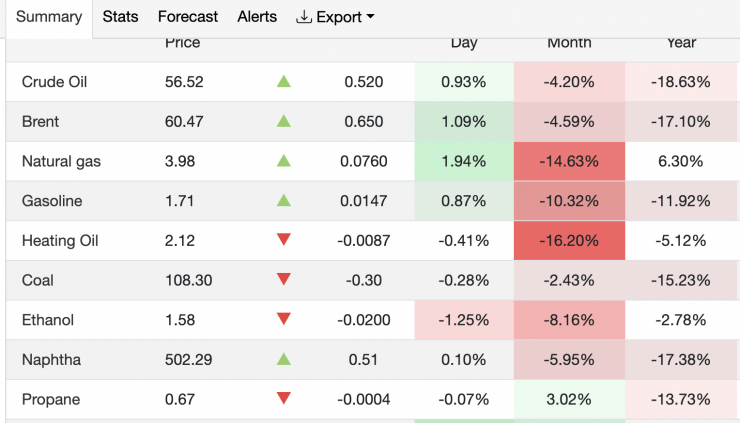Click the Propane red down arrow
The image size is (740, 423).
pos(283,399)
